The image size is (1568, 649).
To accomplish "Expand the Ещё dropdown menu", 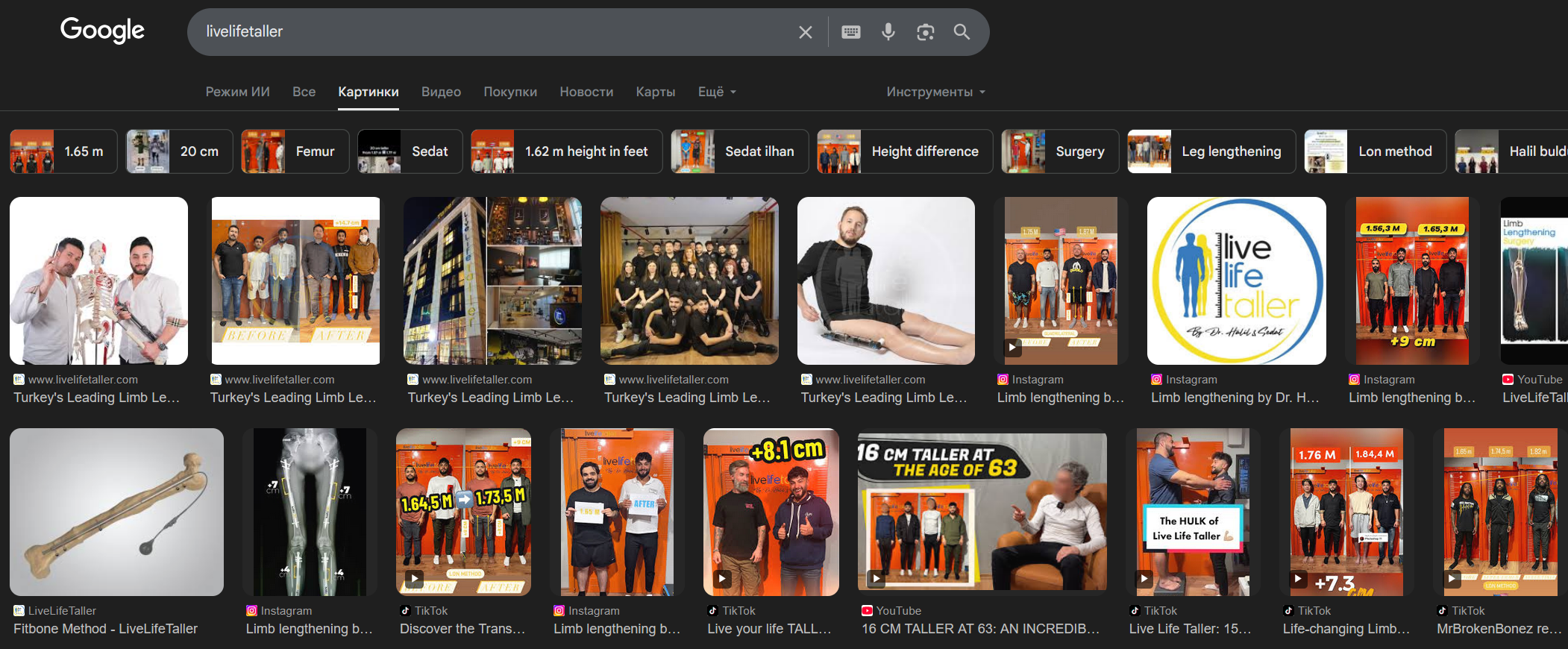I will [717, 92].
